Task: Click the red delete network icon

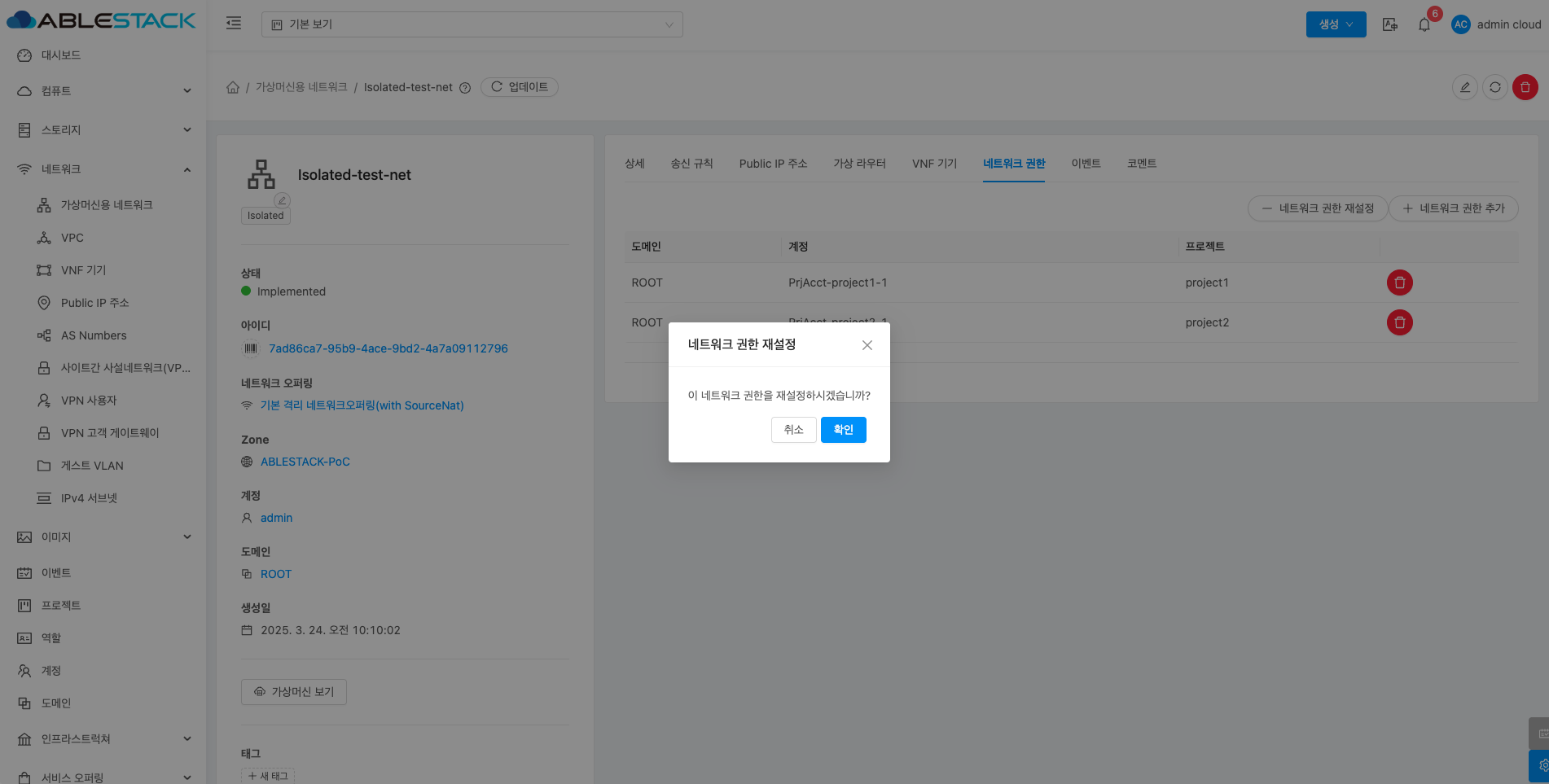Action: tap(1525, 87)
